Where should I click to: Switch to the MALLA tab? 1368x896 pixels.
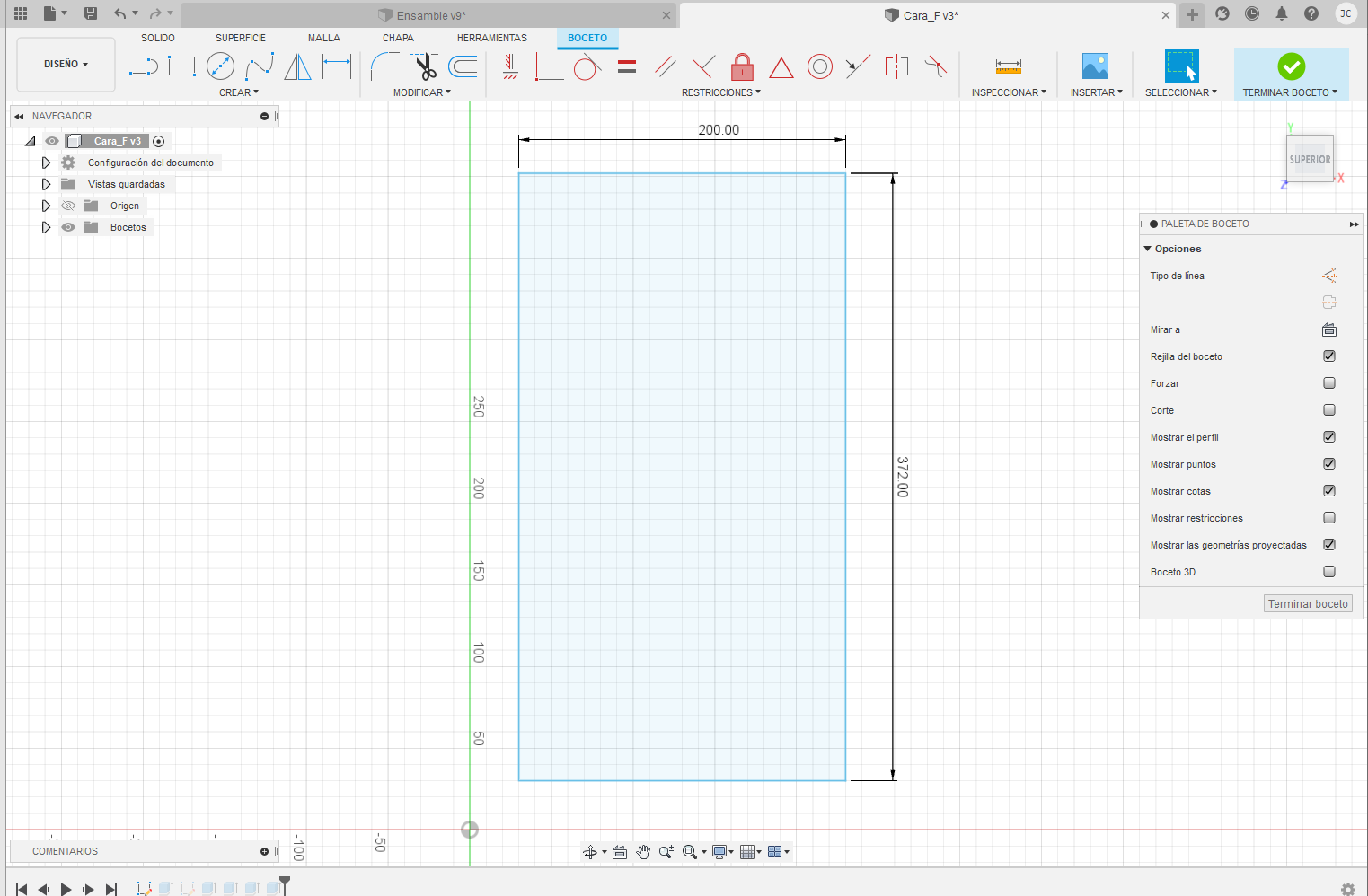point(324,38)
